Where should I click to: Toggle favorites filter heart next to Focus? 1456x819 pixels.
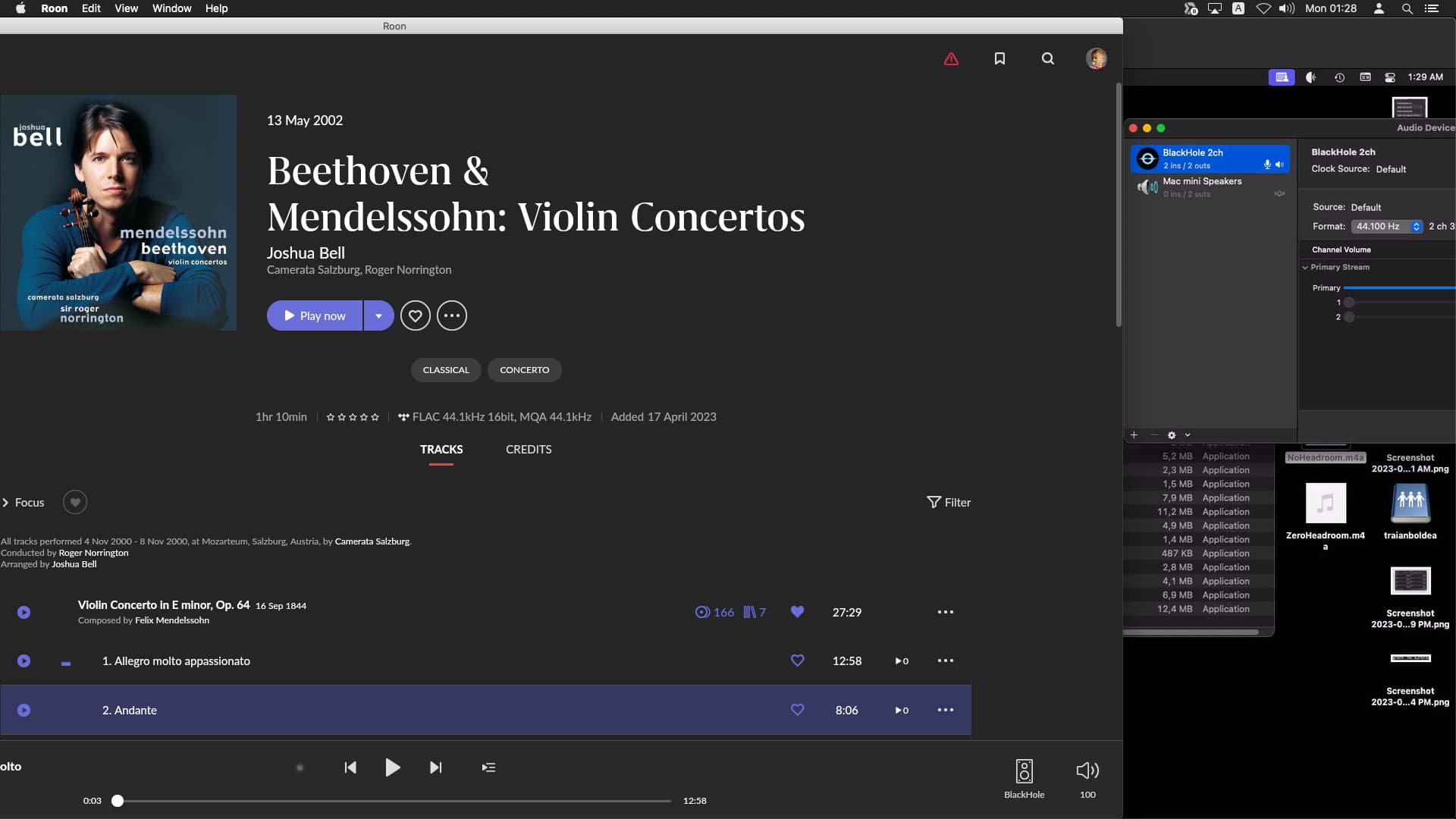coord(75,502)
